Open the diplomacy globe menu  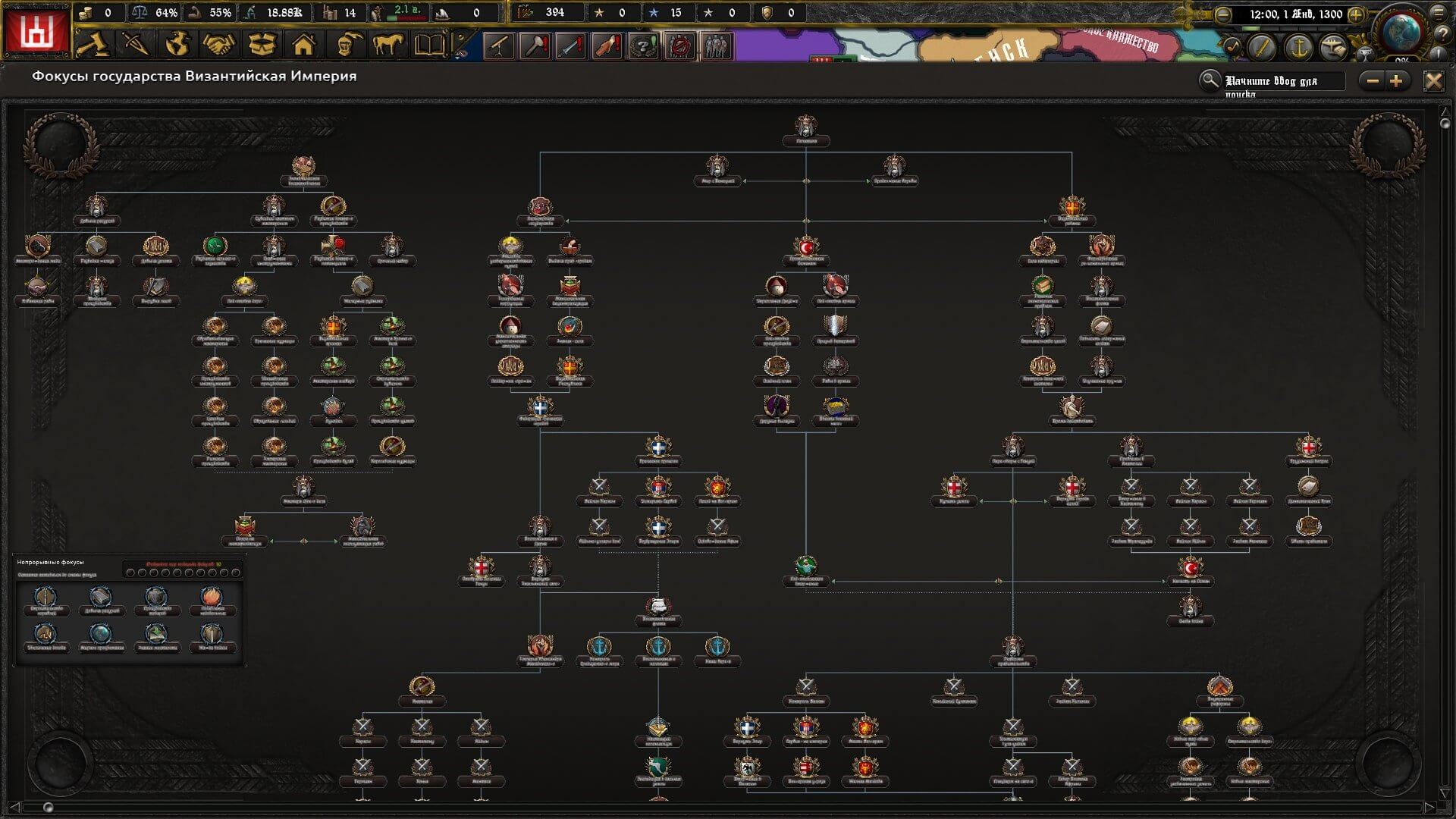(177, 45)
